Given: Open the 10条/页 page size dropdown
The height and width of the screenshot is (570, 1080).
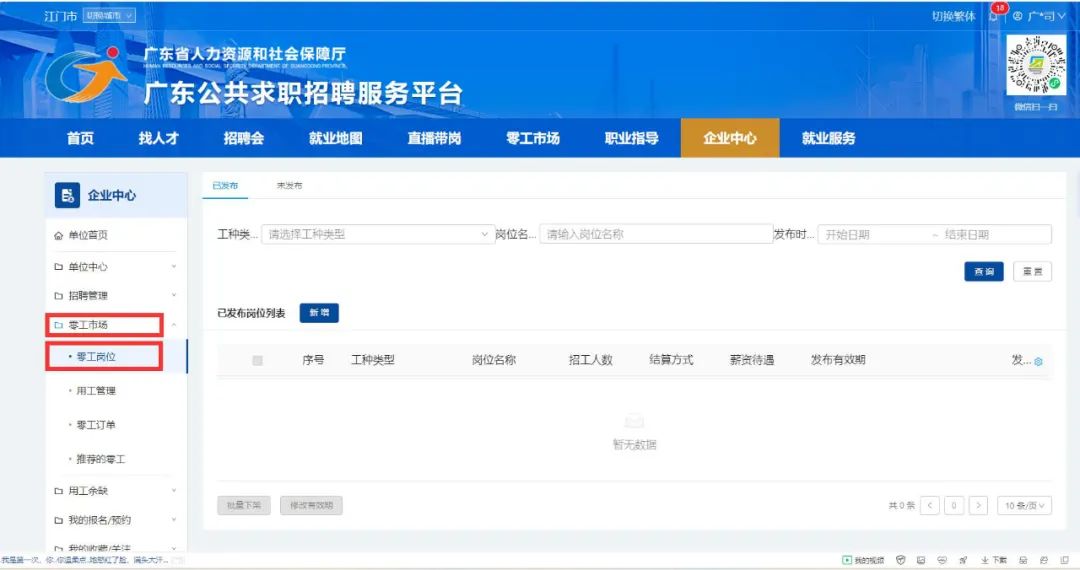Looking at the screenshot, I should (1025, 506).
